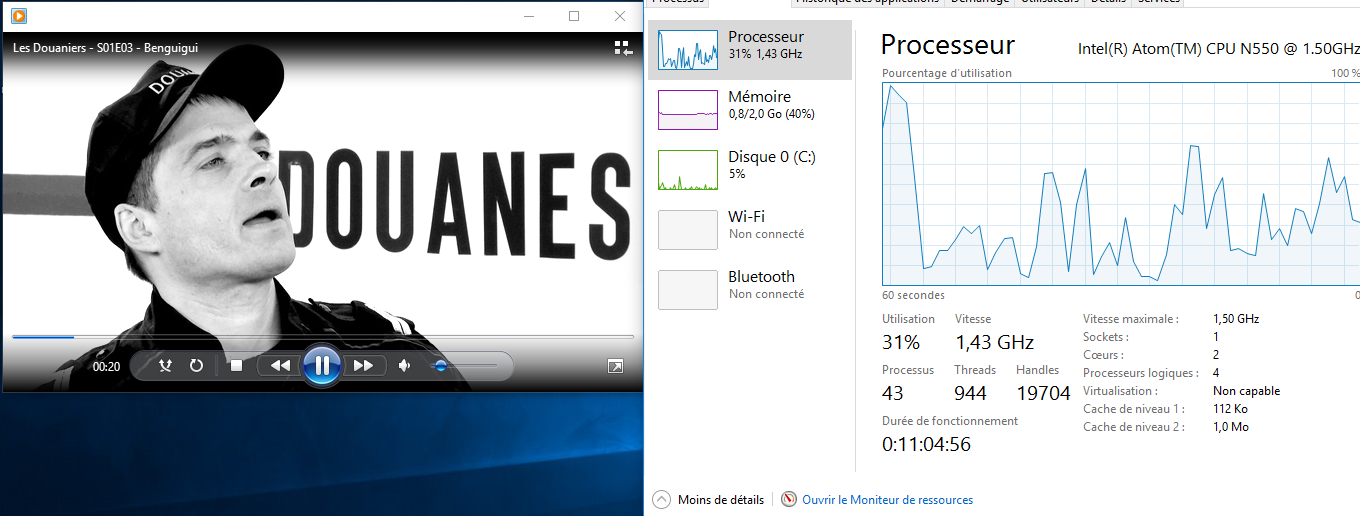The width and height of the screenshot is (1360, 516).
Task: Select the Mémoire performance entry
Action: (750, 110)
